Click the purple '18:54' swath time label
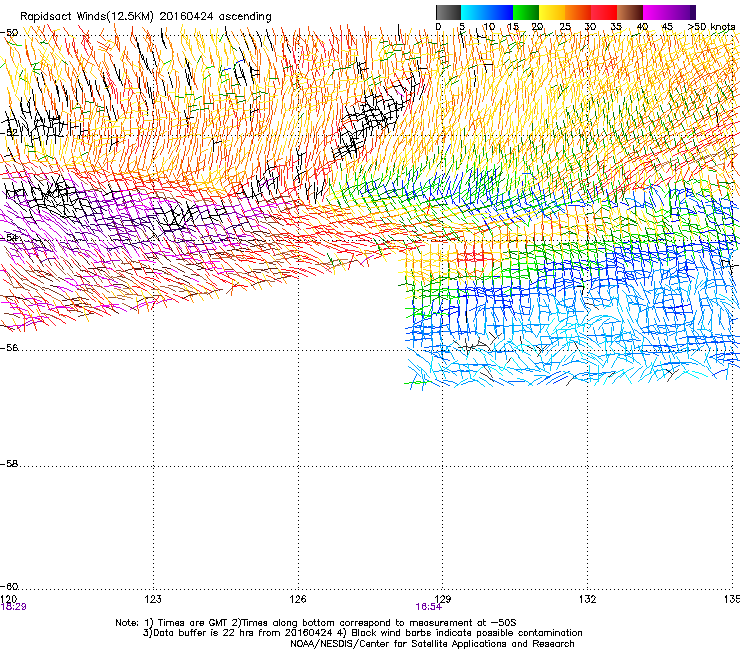 429,607
